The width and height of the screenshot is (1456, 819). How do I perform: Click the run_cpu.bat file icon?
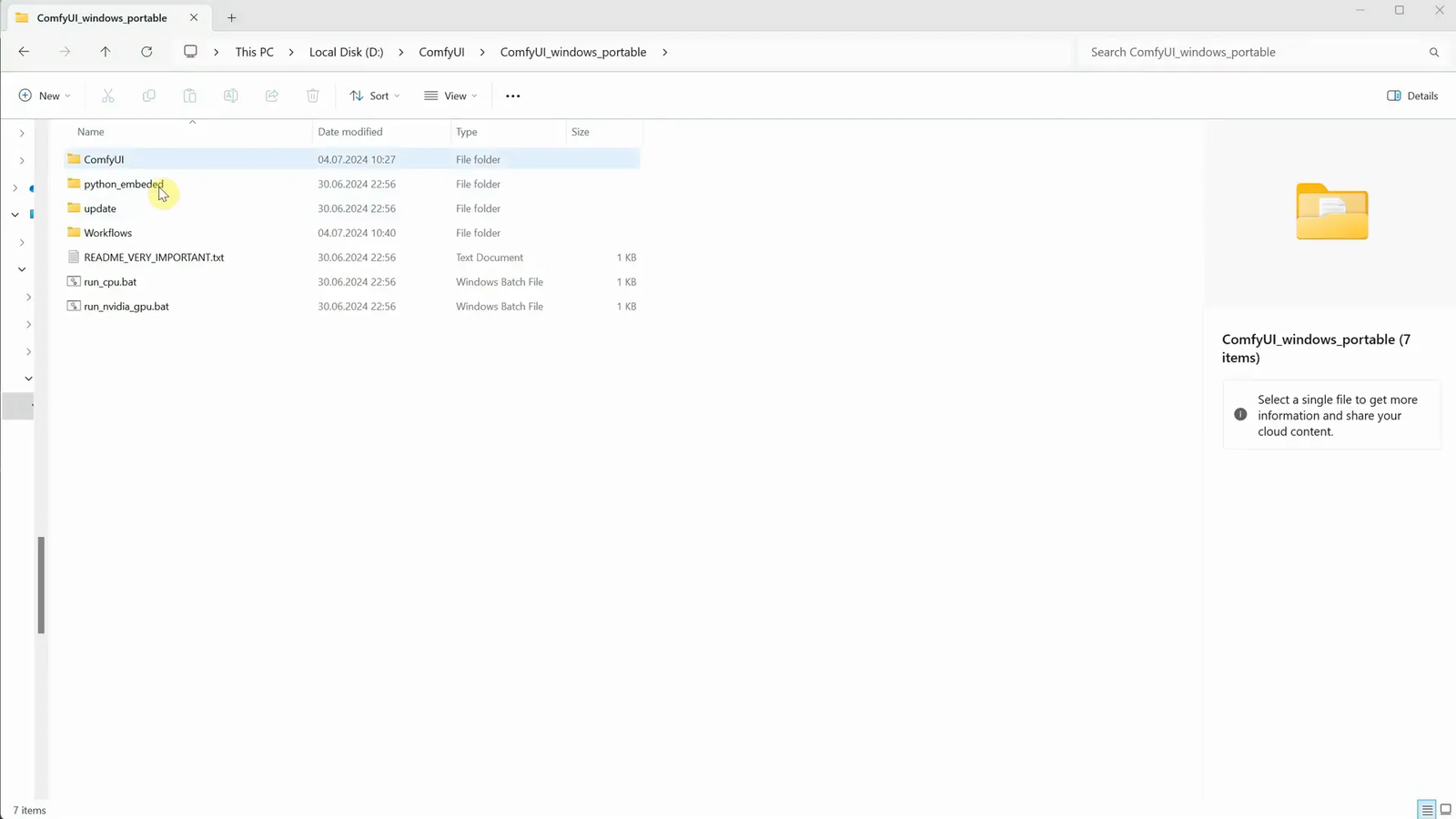pos(74,282)
